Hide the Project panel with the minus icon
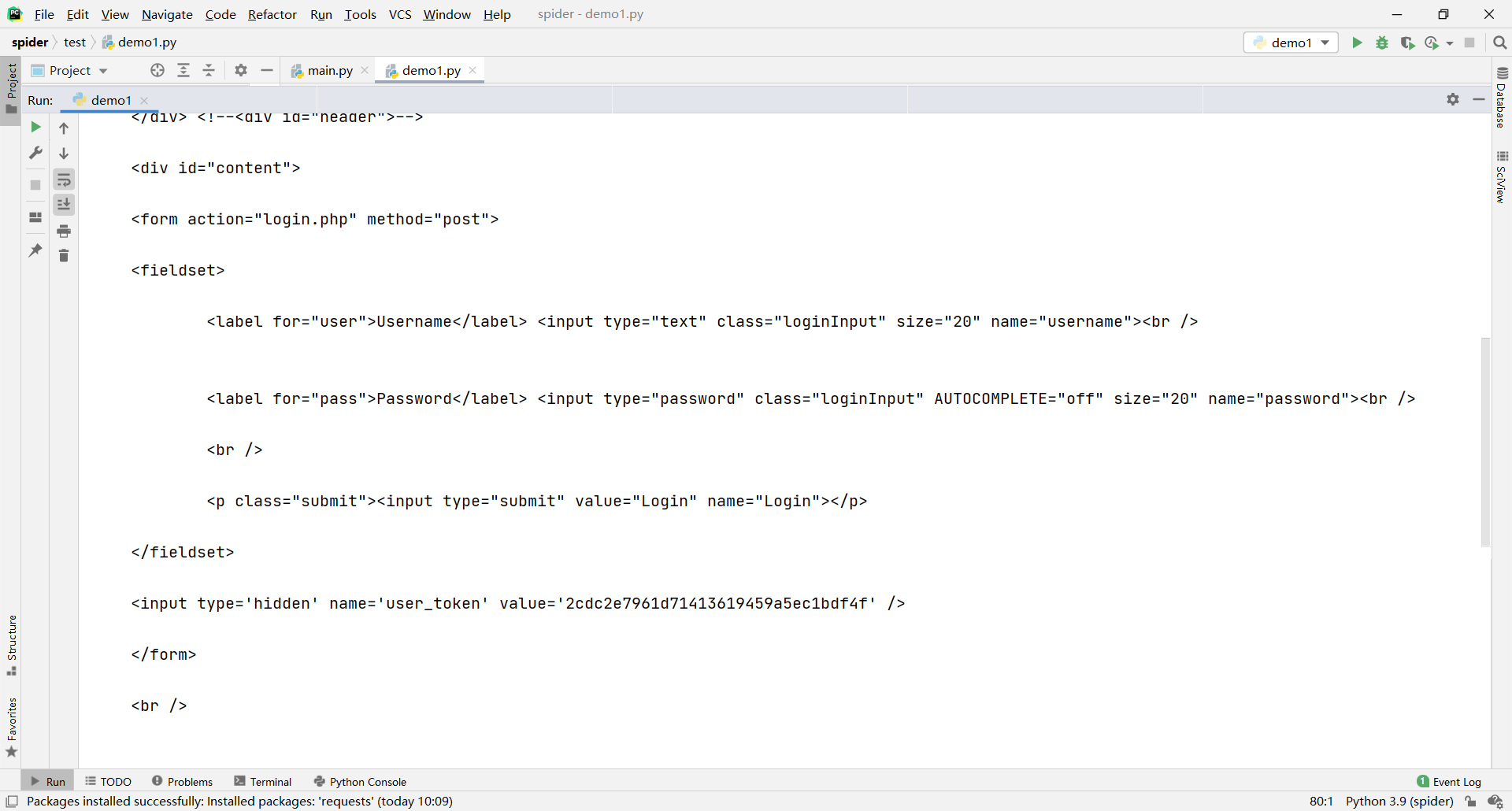 pyautogui.click(x=267, y=70)
